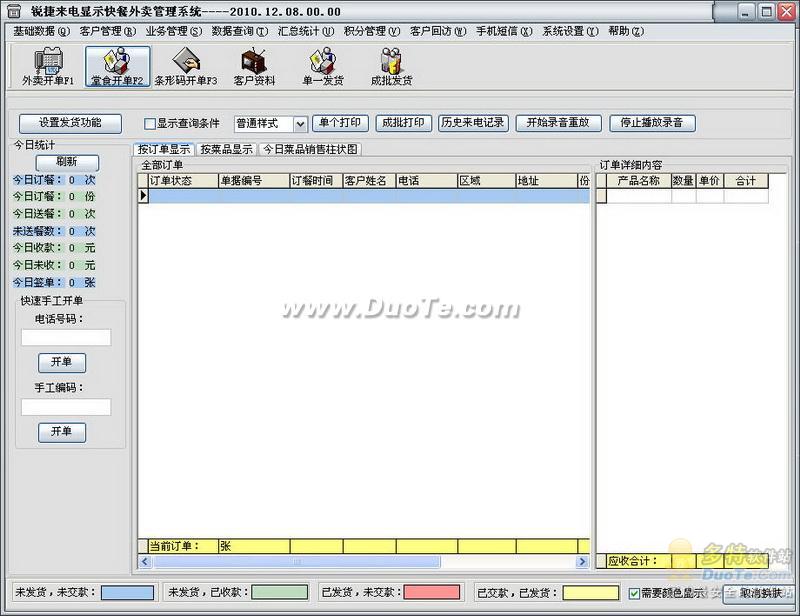Expand 普通样式 style dropdown

coord(301,124)
